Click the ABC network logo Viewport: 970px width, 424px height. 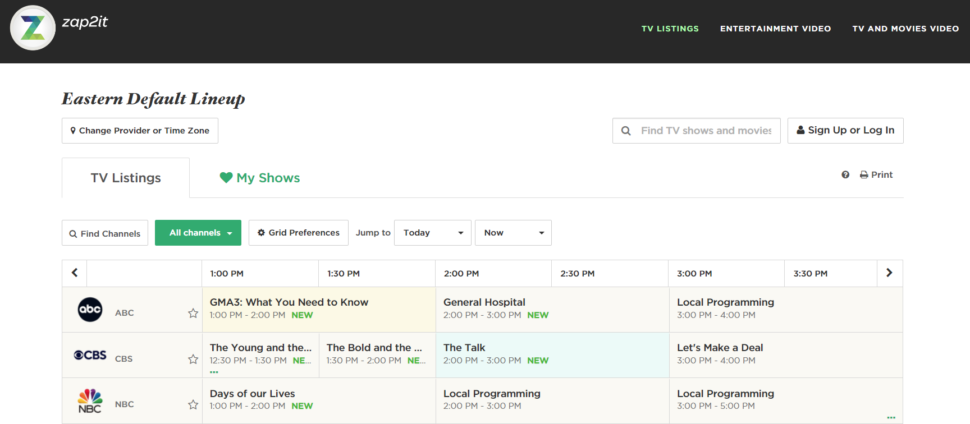click(90, 311)
